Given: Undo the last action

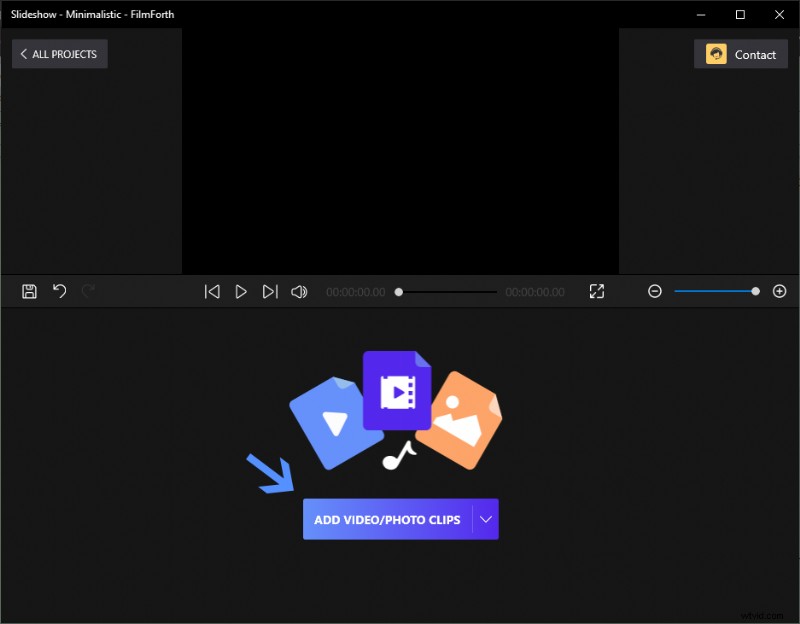Looking at the screenshot, I should pyautogui.click(x=59, y=291).
